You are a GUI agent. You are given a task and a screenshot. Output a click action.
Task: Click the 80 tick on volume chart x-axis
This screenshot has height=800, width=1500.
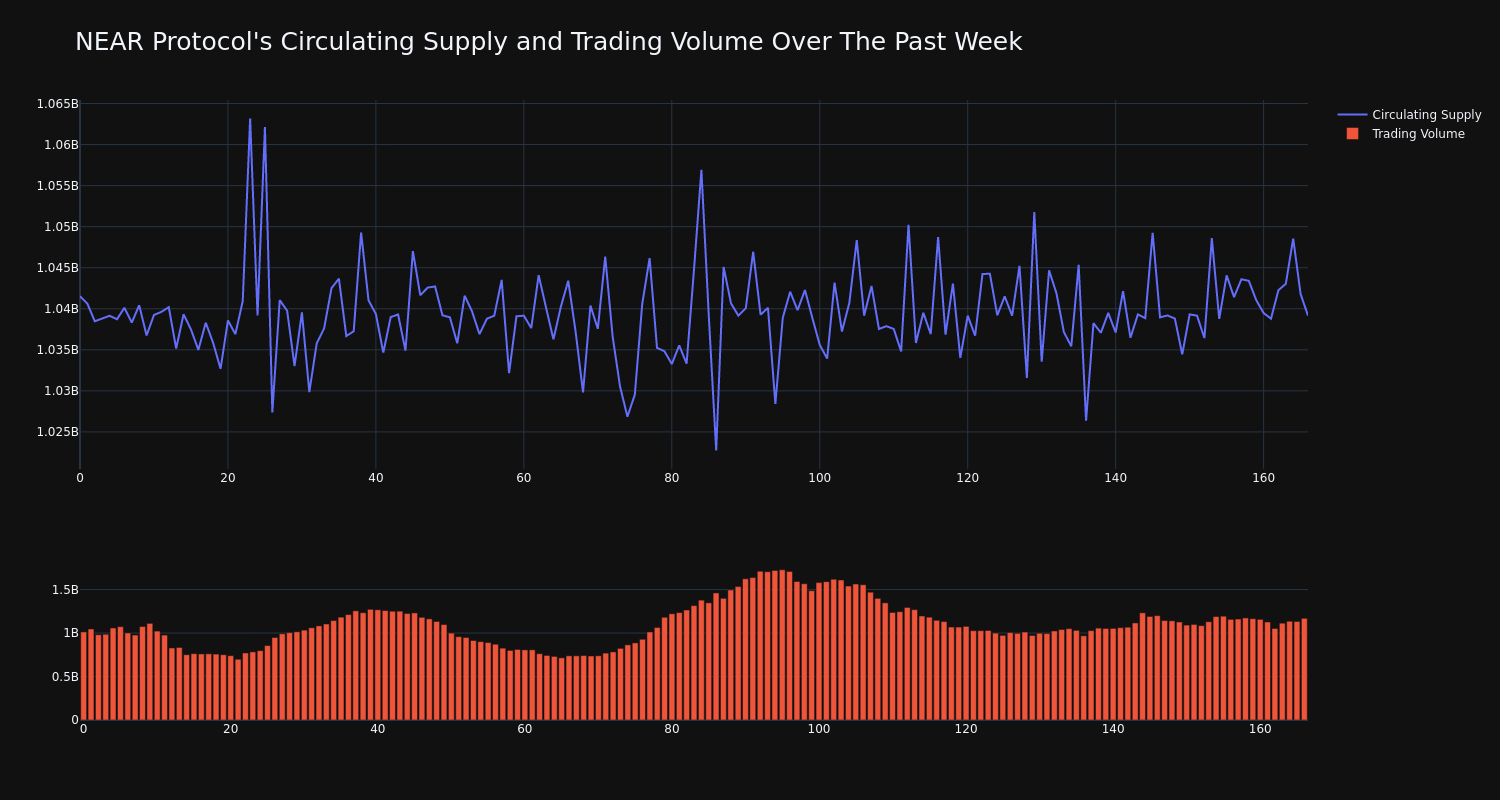click(x=672, y=729)
